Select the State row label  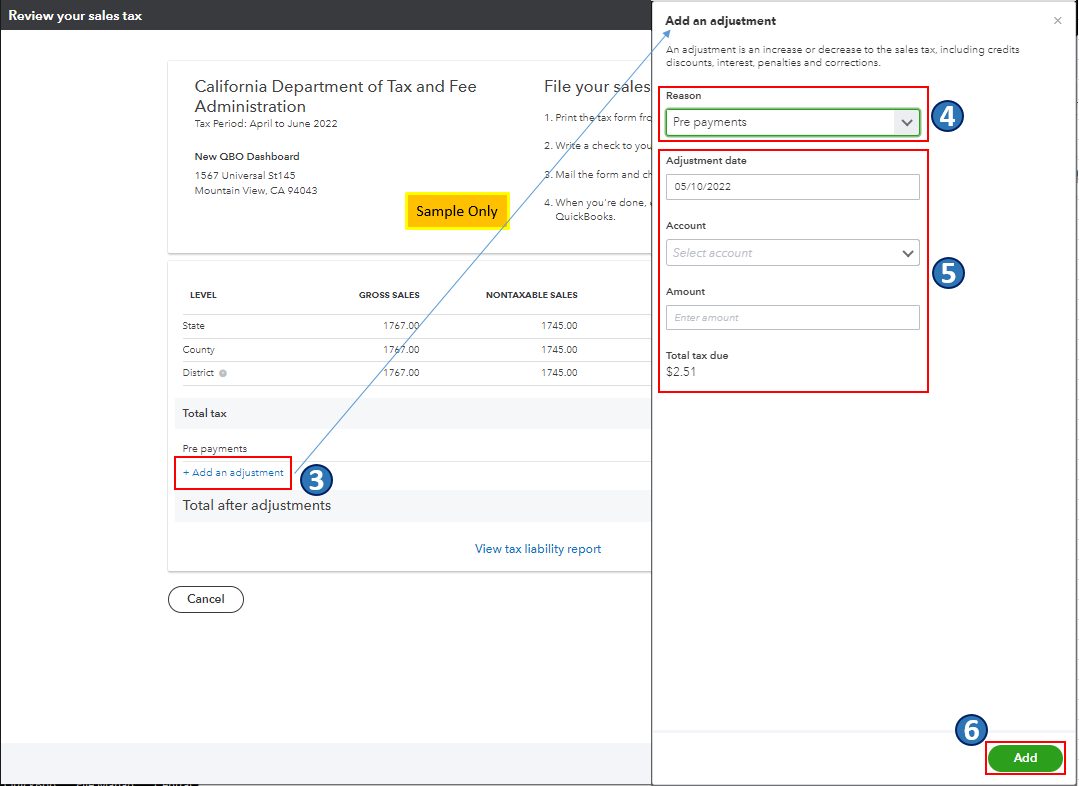point(194,326)
